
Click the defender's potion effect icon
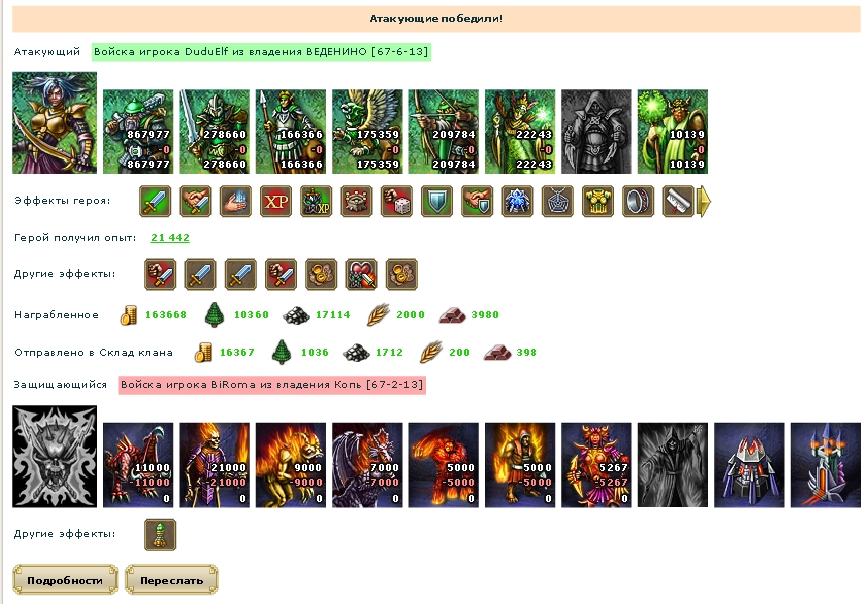(160, 534)
